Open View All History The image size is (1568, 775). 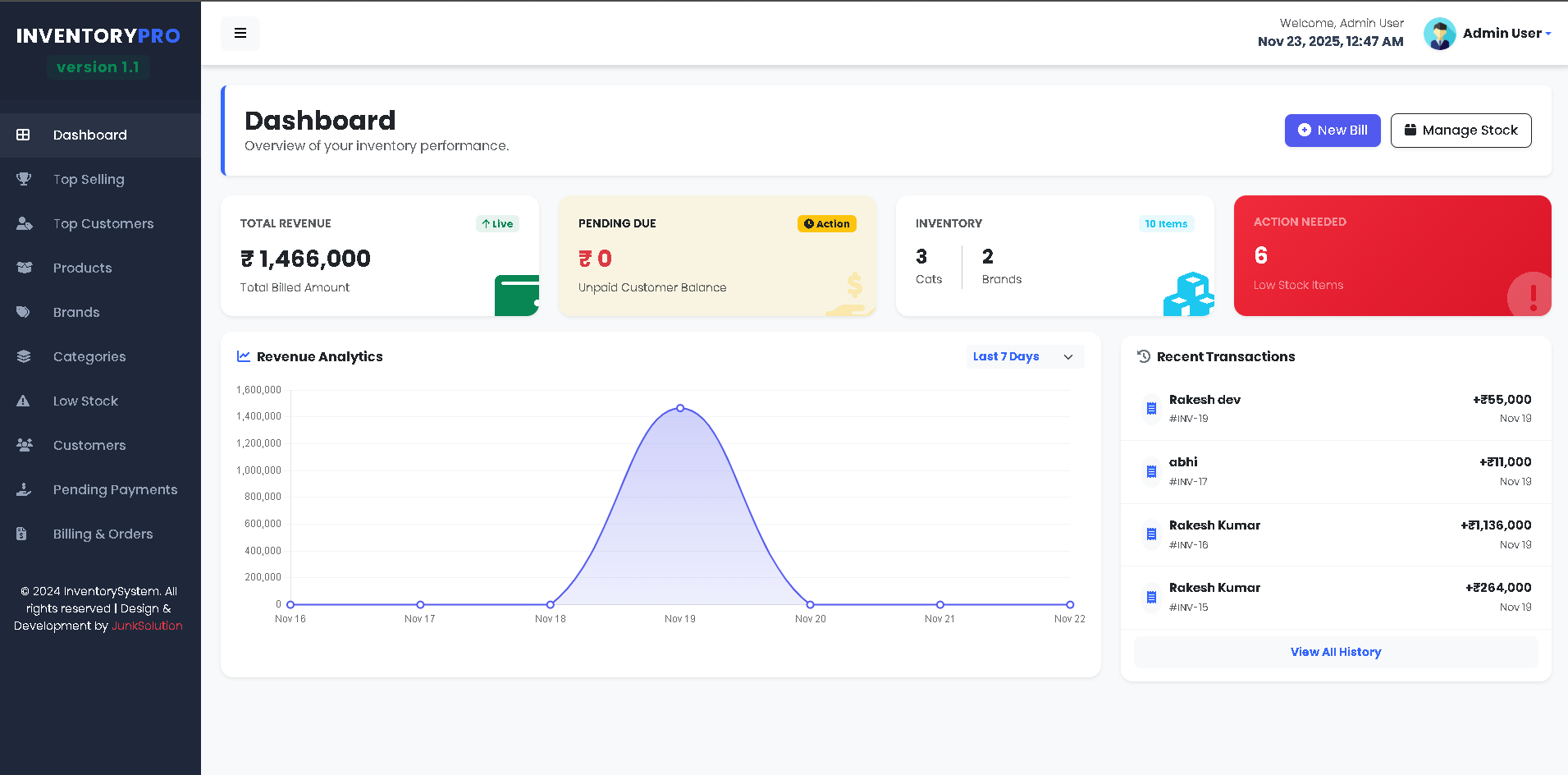click(x=1336, y=651)
